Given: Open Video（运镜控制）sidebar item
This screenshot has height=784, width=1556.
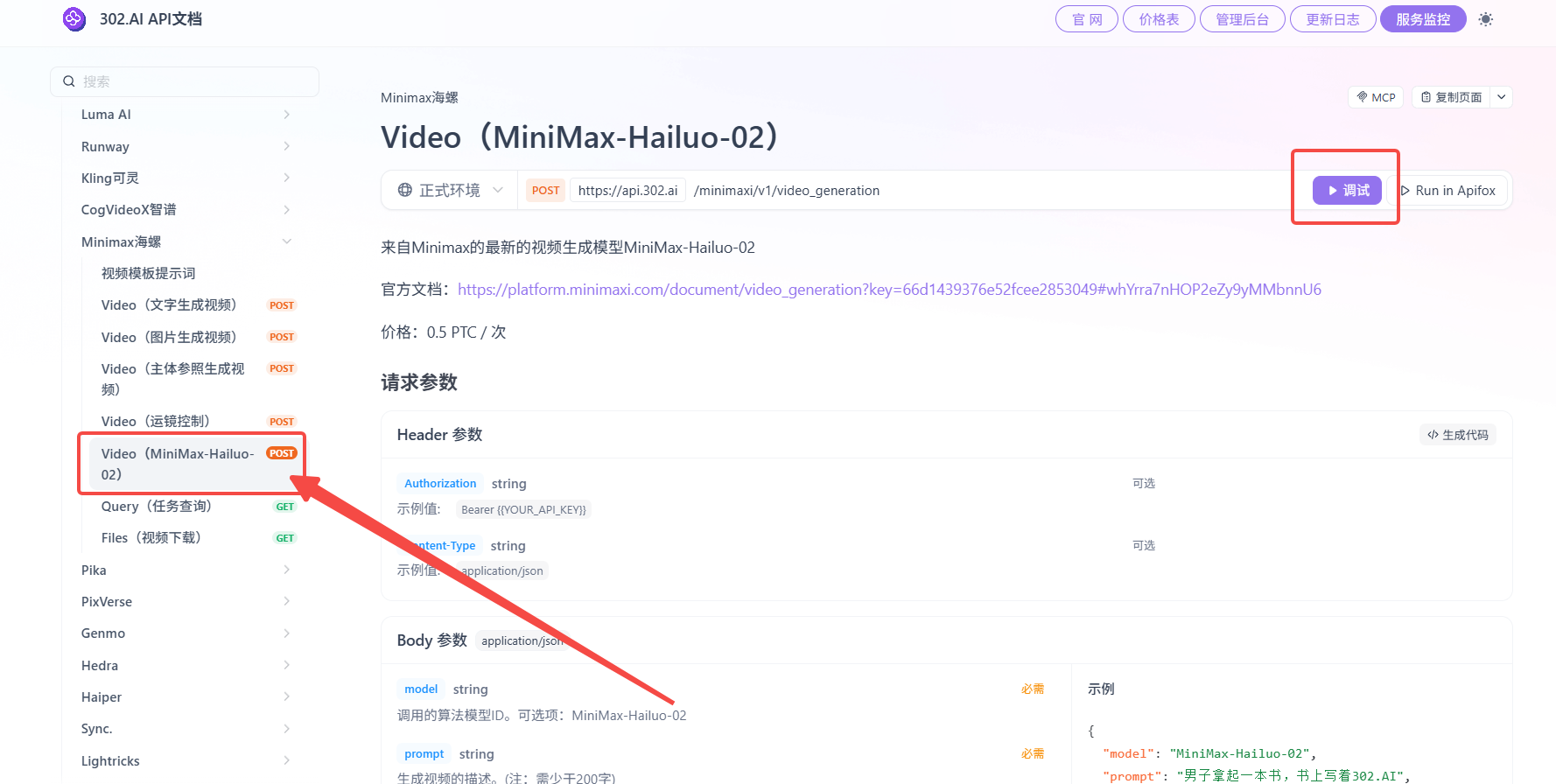Looking at the screenshot, I should [x=195, y=421].
